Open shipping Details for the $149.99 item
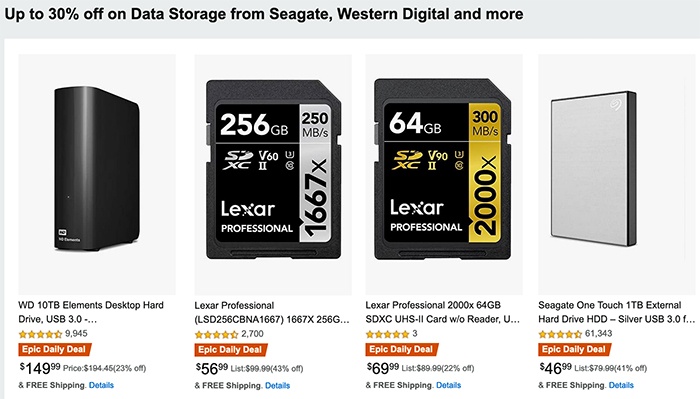 point(101,385)
